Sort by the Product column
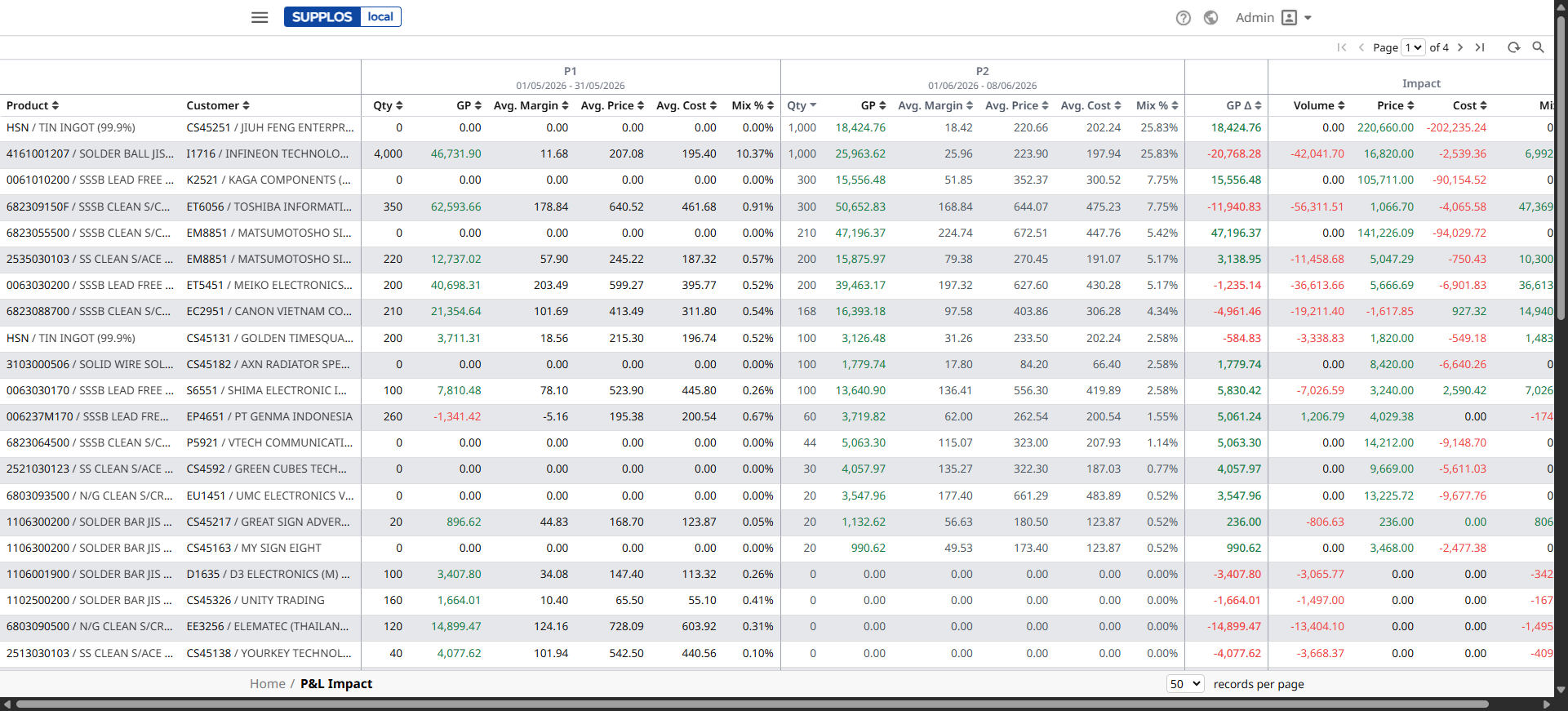This screenshot has height=711, width=1568. pos(33,105)
